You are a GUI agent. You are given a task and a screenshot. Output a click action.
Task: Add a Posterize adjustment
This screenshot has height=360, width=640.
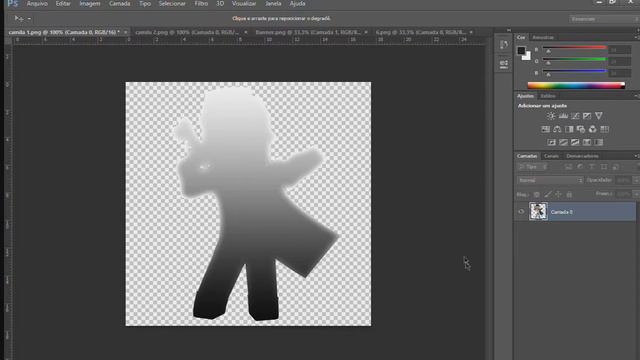tap(563, 142)
